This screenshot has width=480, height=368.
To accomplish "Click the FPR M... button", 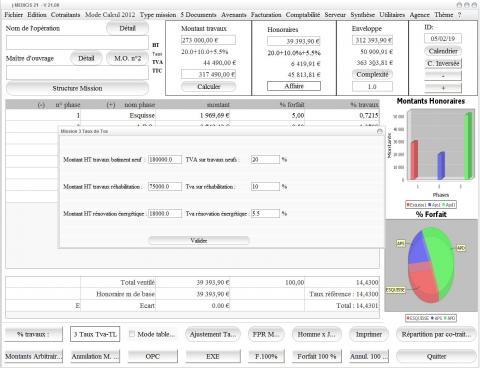I will 266,334.
